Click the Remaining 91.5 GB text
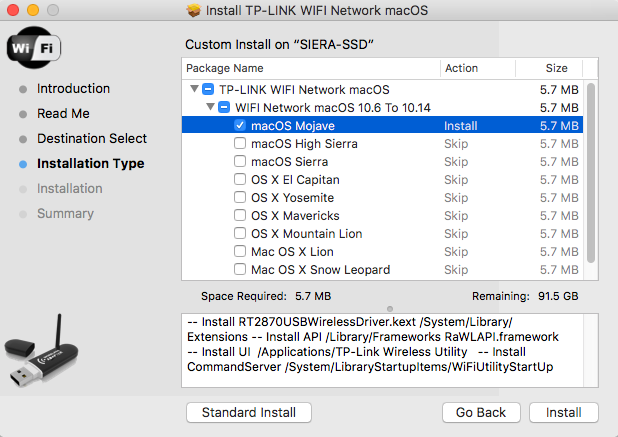 [x=525, y=296]
